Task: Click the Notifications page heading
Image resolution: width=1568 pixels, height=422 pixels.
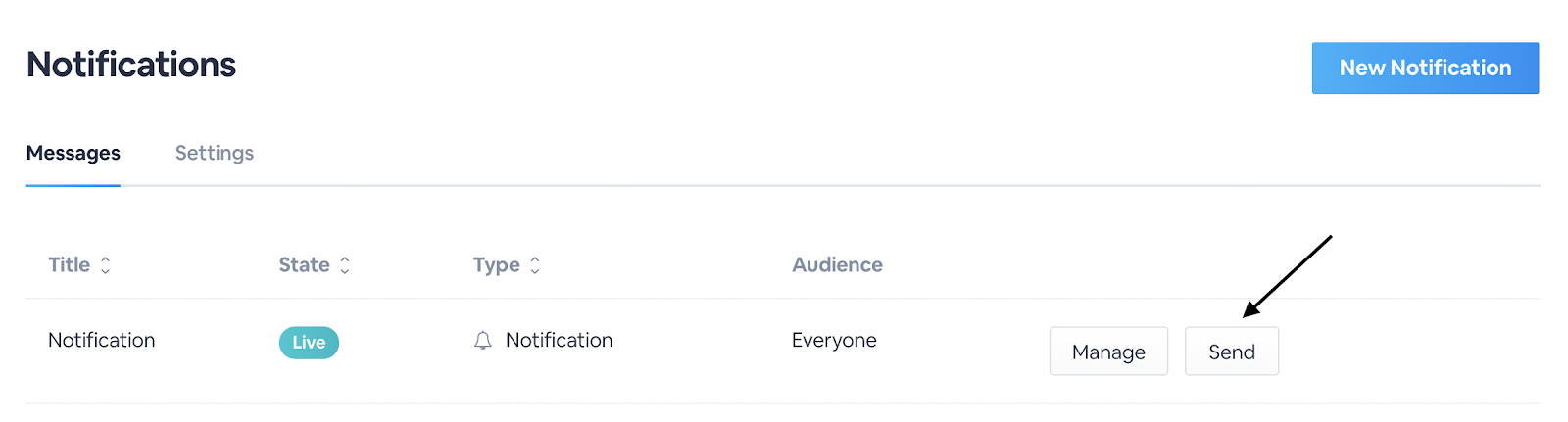Action: tap(131, 65)
